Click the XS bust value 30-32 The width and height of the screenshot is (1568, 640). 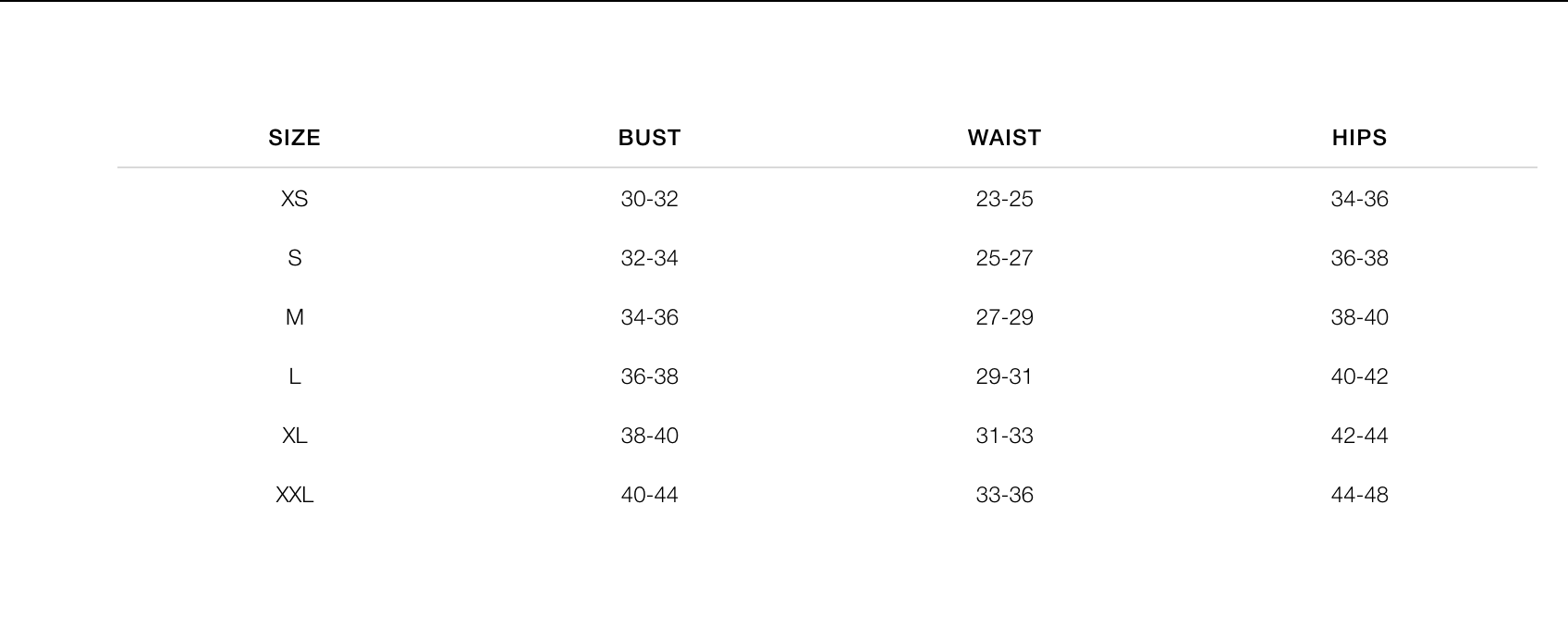click(x=649, y=199)
